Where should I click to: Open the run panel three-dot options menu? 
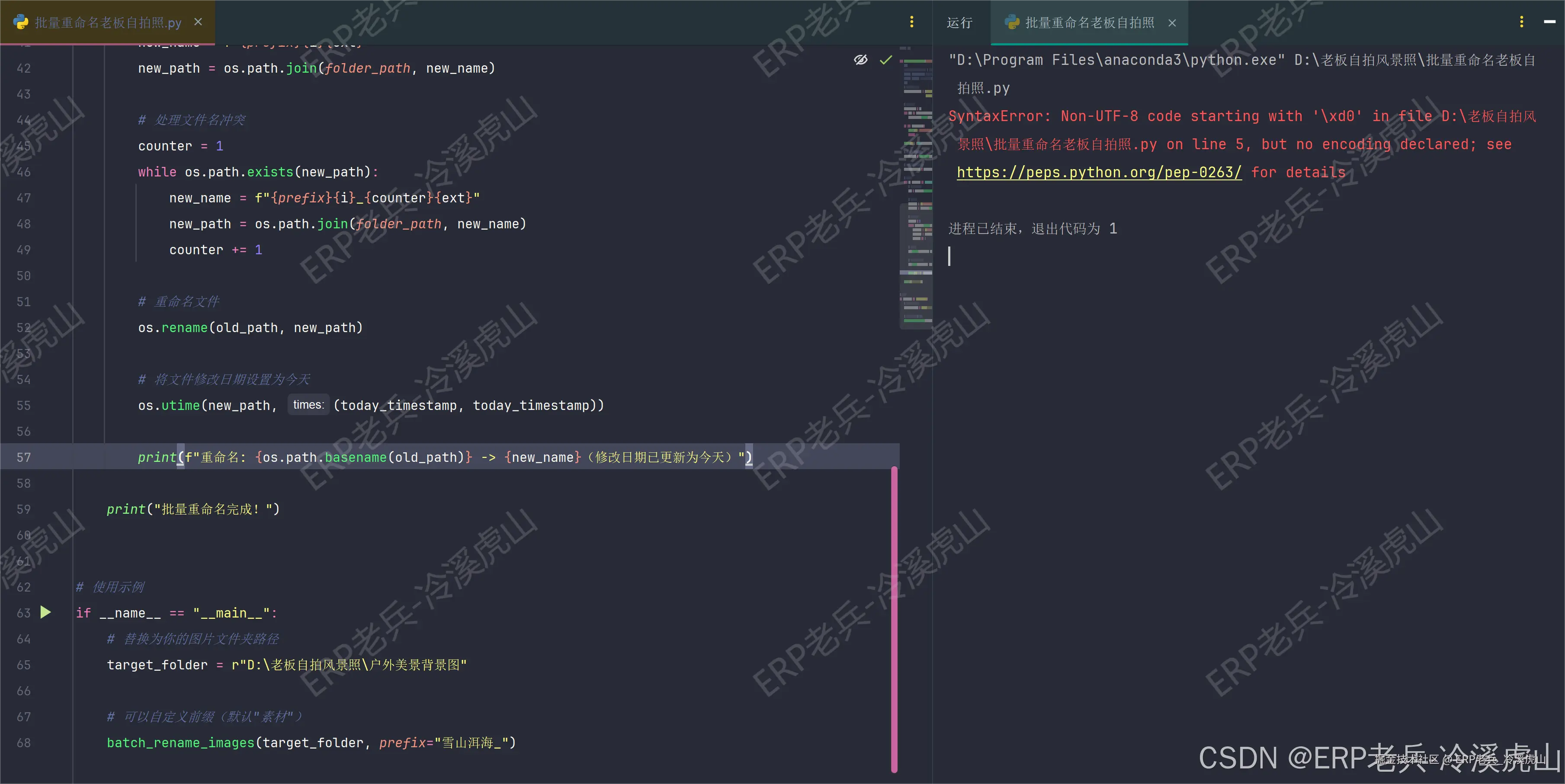(x=1521, y=22)
